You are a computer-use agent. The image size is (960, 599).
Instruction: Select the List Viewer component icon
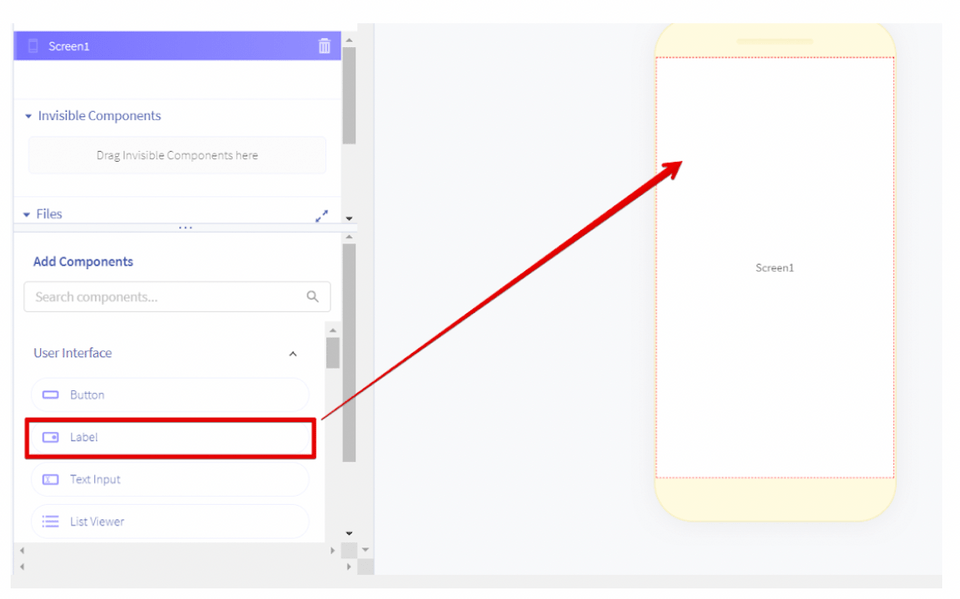click(x=50, y=522)
